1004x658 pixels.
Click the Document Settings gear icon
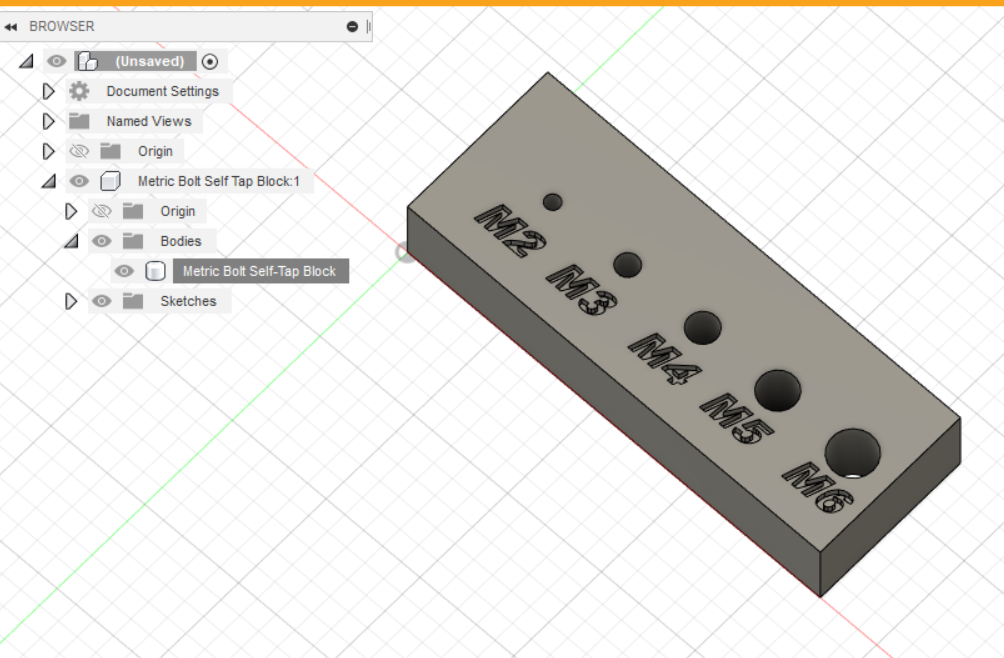tap(77, 90)
